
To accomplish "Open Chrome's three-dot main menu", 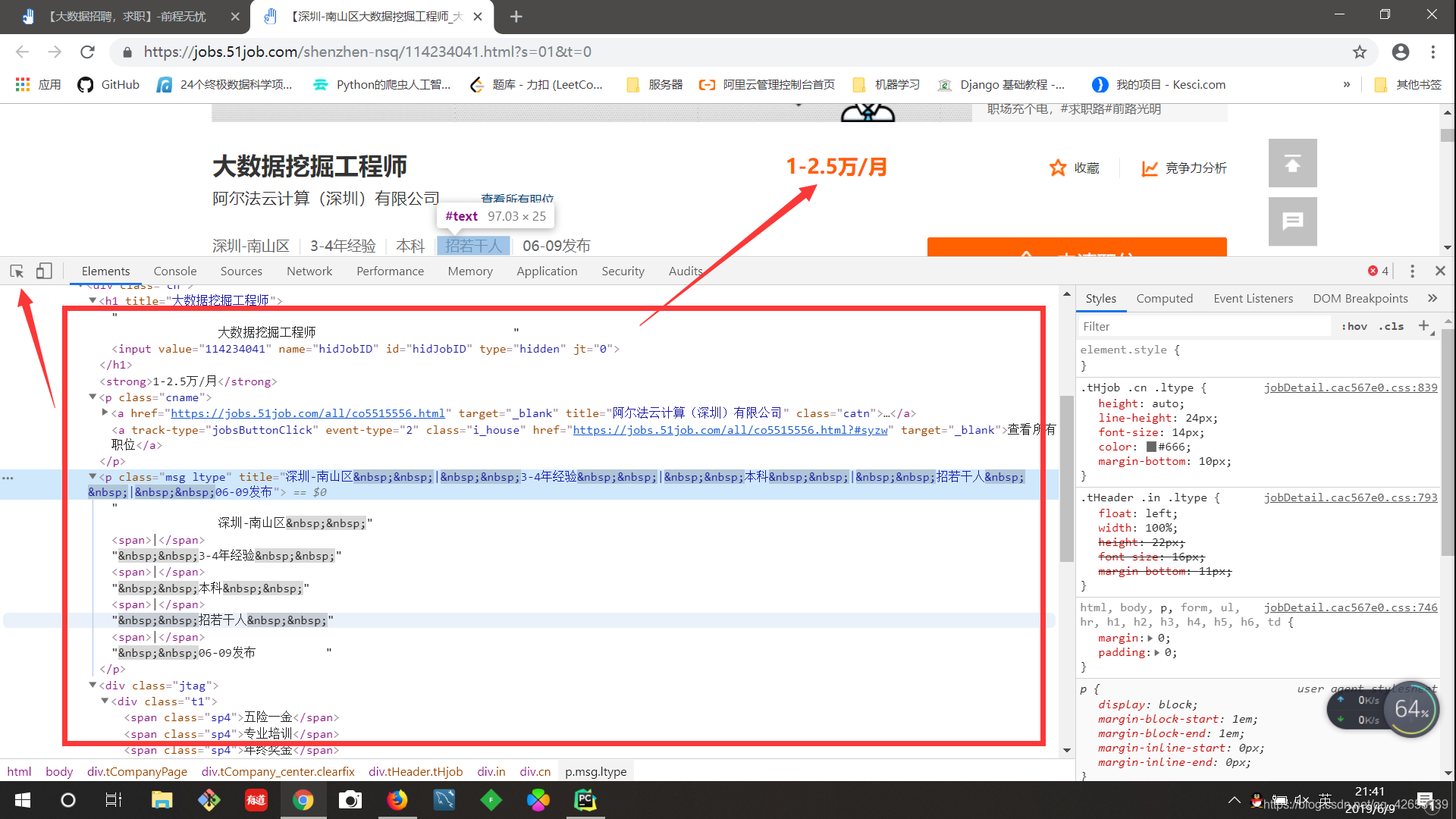I will coord(1433,52).
